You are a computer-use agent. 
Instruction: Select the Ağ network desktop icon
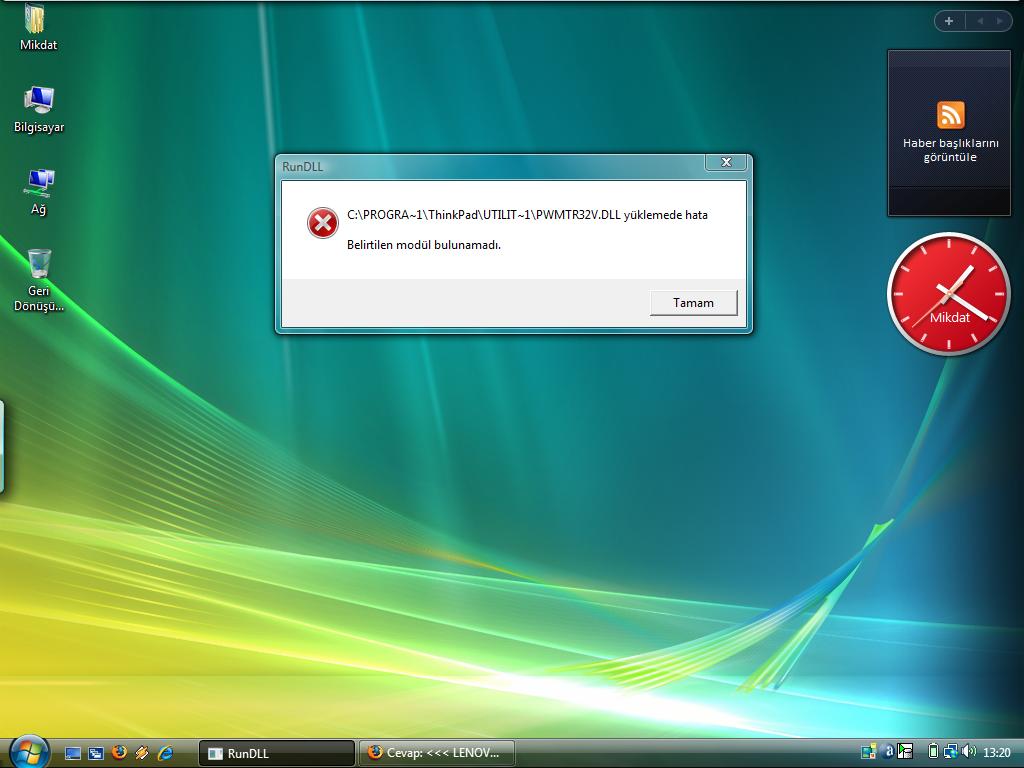click(39, 191)
